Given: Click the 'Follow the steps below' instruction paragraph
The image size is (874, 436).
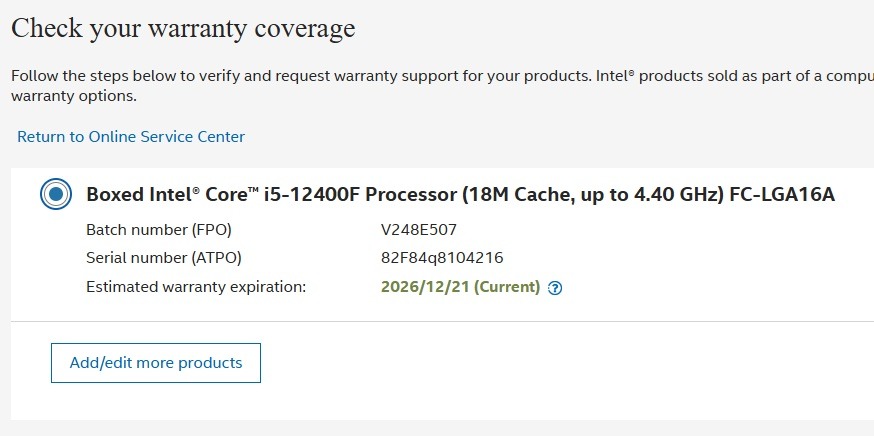Looking at the screenshot, I should (300, 76).
